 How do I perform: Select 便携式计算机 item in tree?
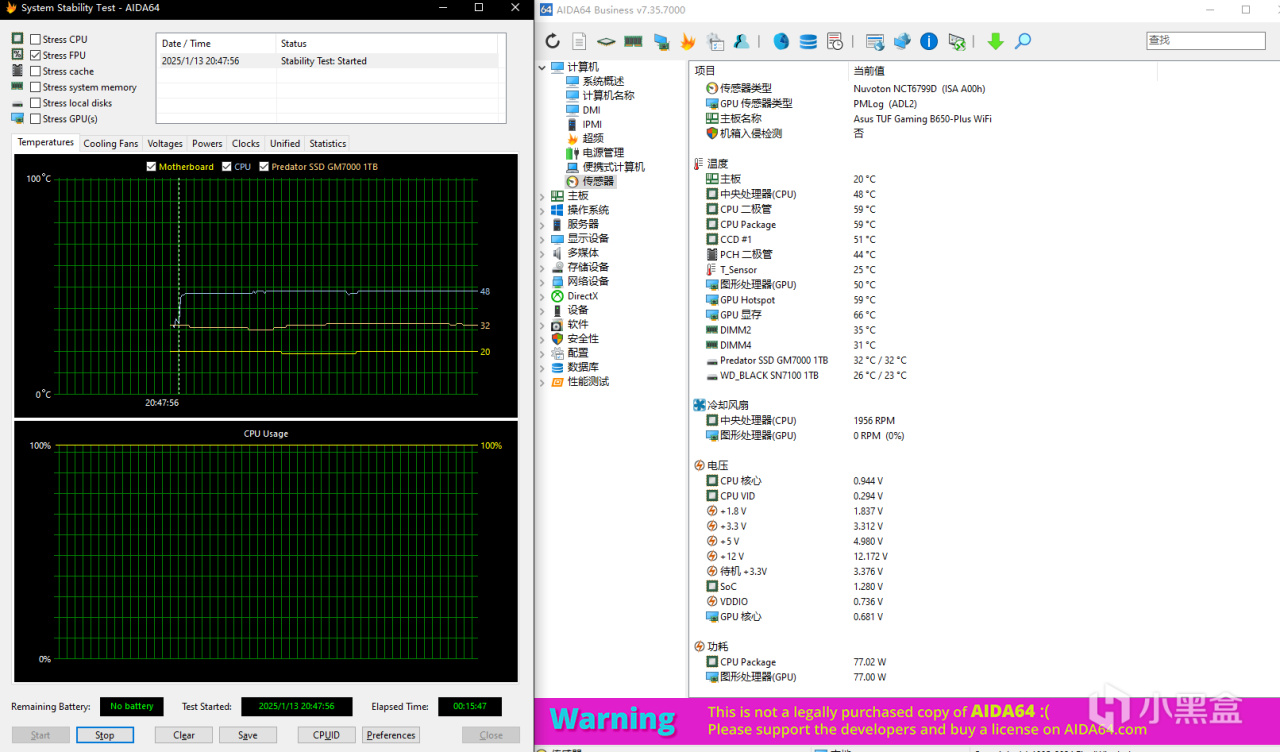pos(614,167)
